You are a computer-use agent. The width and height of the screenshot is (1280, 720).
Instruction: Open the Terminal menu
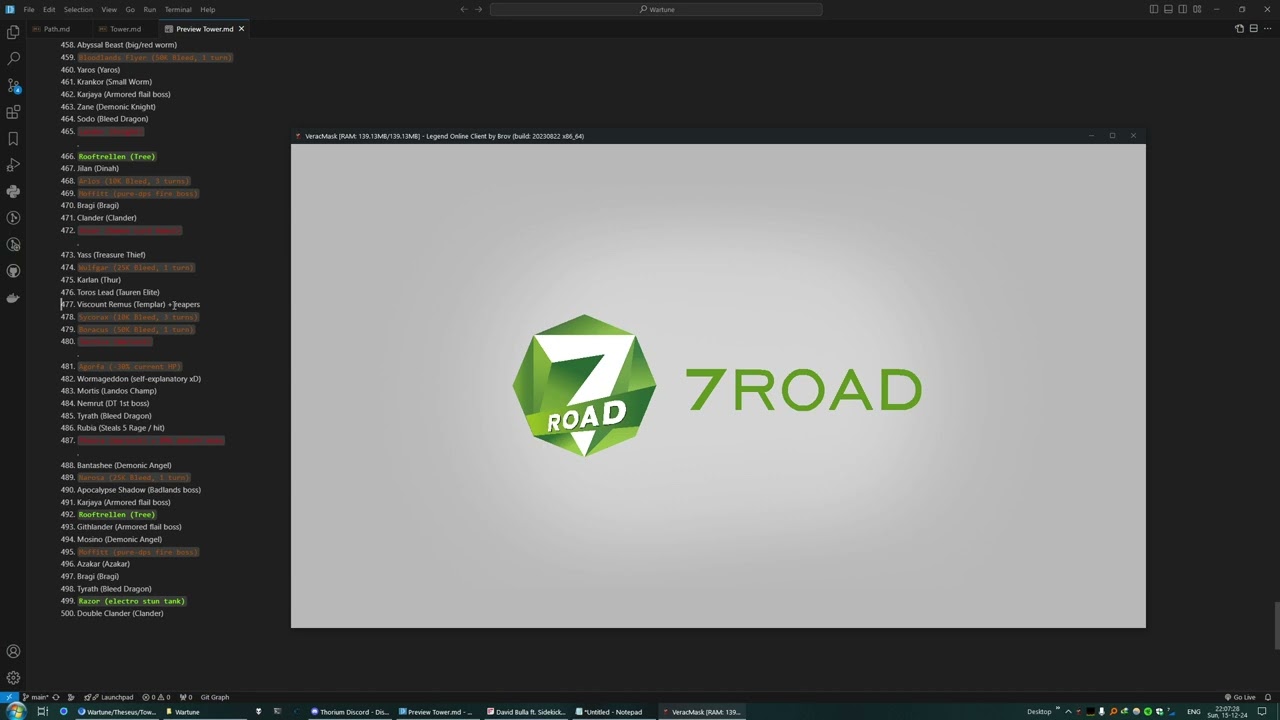point(178,9)
